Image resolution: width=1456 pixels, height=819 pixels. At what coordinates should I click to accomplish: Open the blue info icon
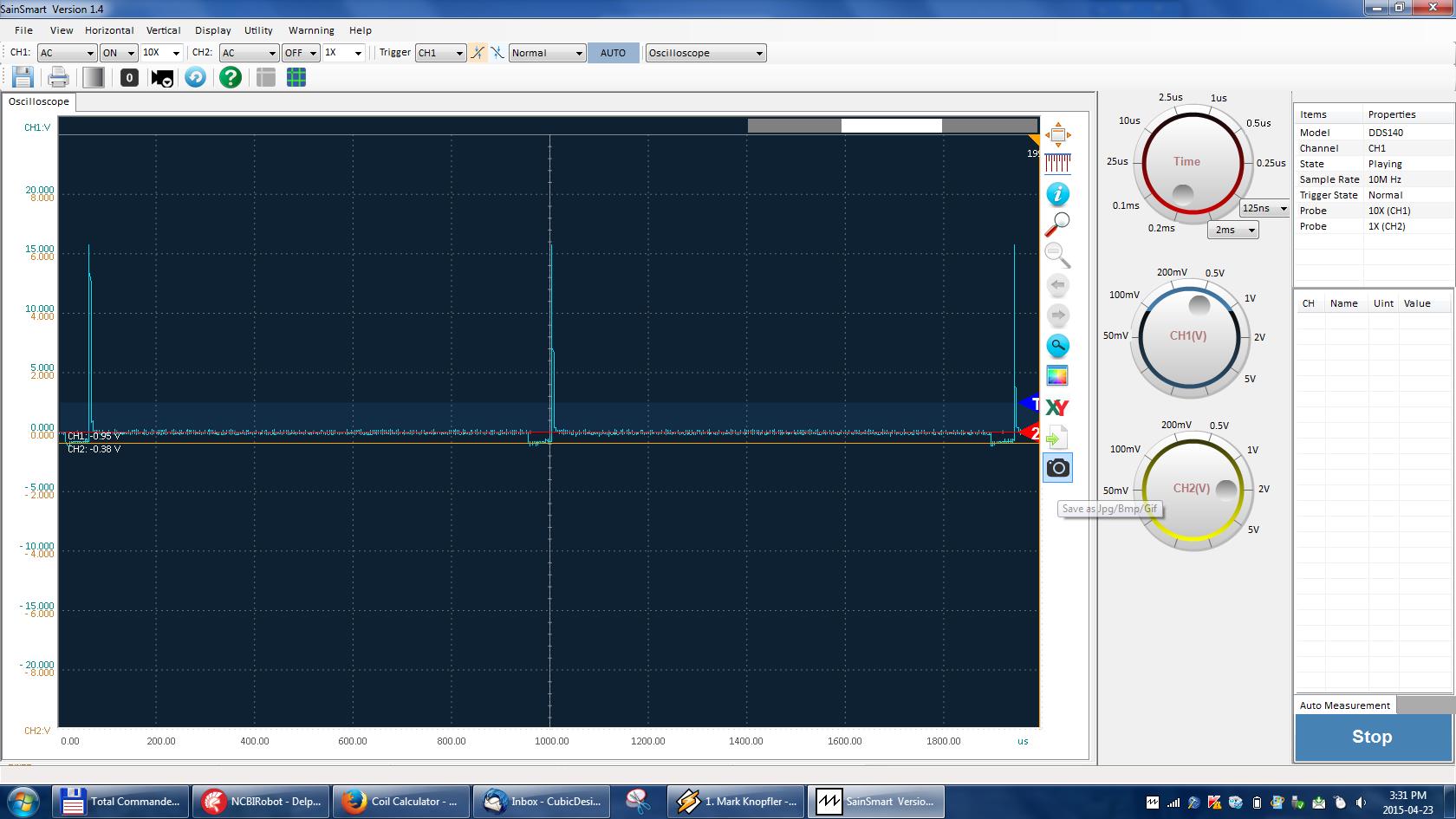click(x=1057, y=194)
